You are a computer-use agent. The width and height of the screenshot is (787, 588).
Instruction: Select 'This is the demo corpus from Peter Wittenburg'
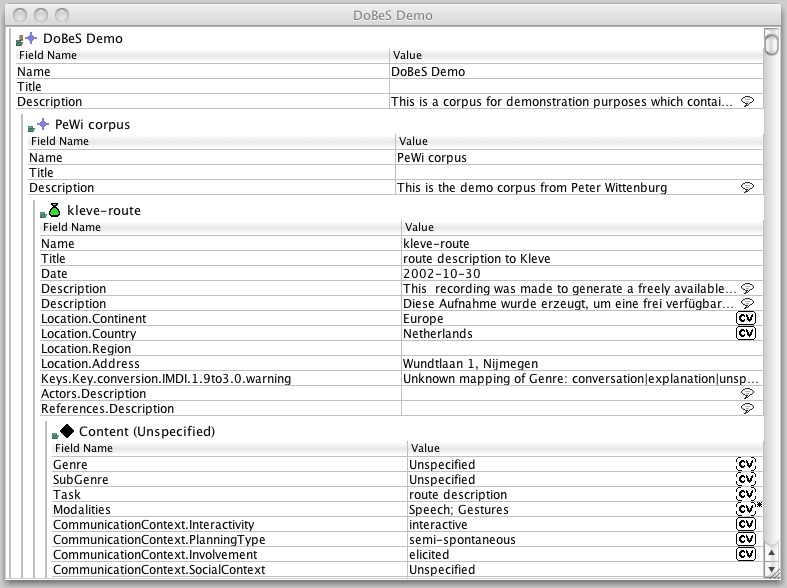[532, 188]
